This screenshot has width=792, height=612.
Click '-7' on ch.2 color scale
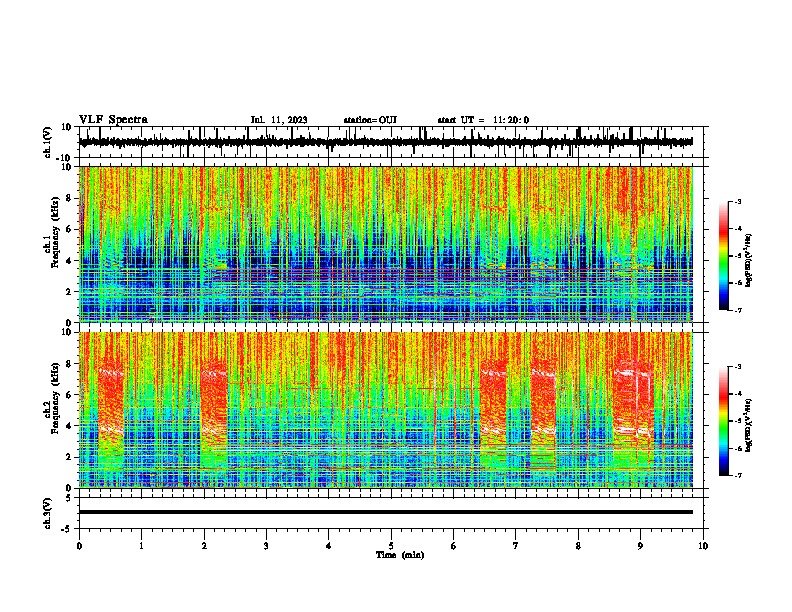click(737, 475)
